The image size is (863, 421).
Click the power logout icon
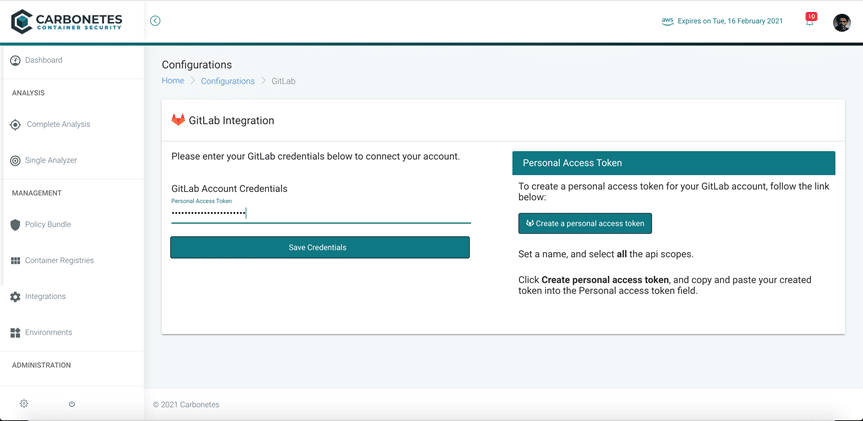(x=72, y=404)
